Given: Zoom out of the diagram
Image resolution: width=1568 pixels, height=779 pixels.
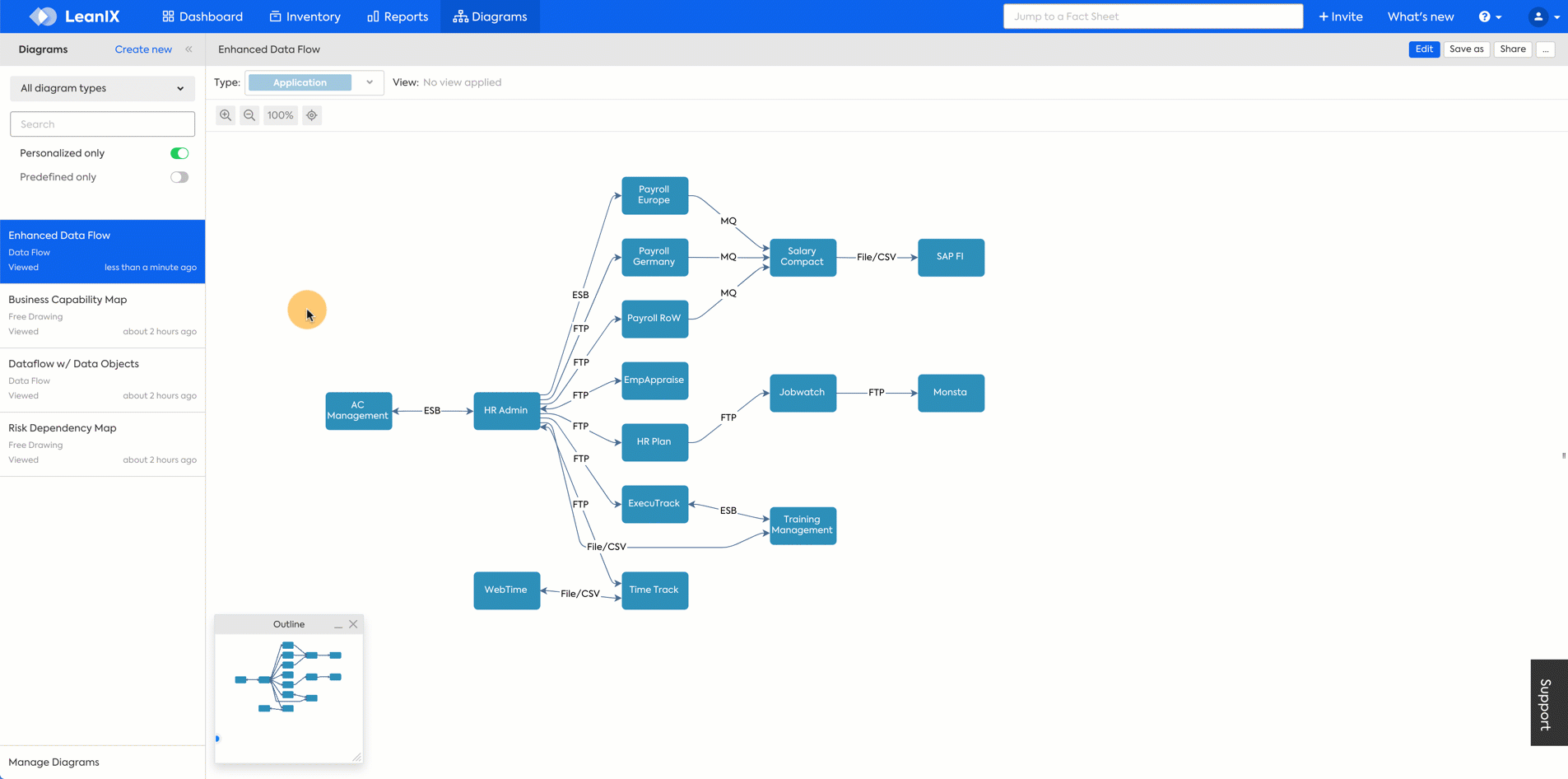Looking at the screenshot, I should pos(249,115).
